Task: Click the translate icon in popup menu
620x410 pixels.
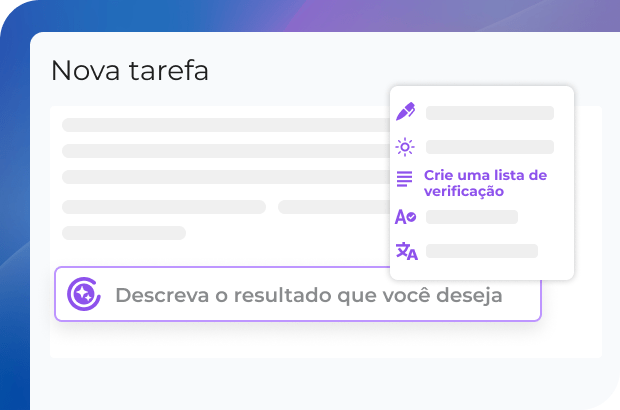Action: (406, 250)
